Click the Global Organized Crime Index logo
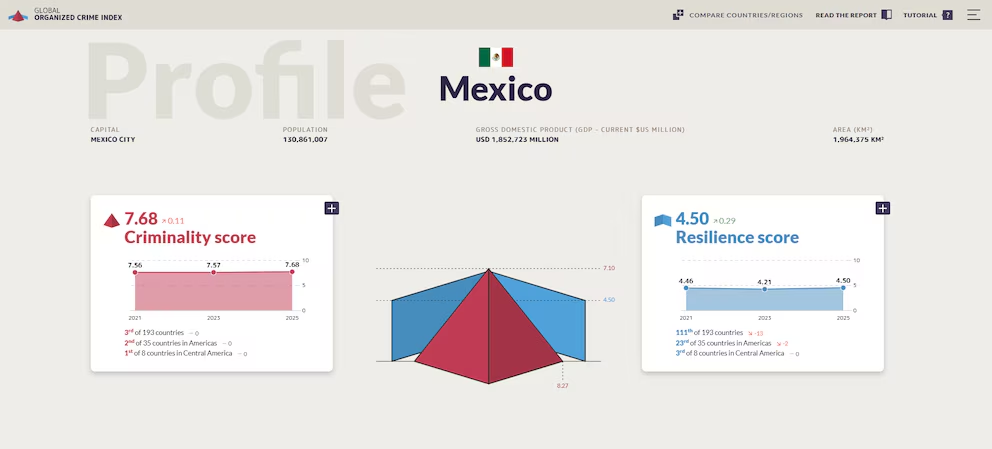This screenshot has width=992, height=449. (x=18, y=15)
